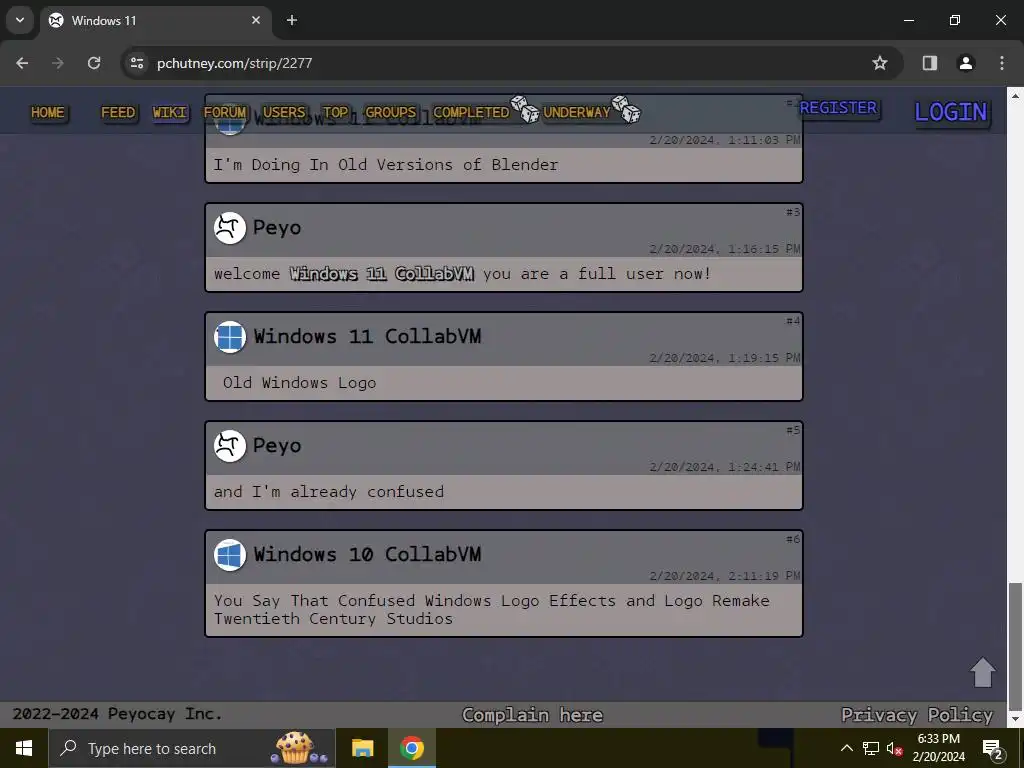Open the WIKI nav item

click(x=170, y=112)
